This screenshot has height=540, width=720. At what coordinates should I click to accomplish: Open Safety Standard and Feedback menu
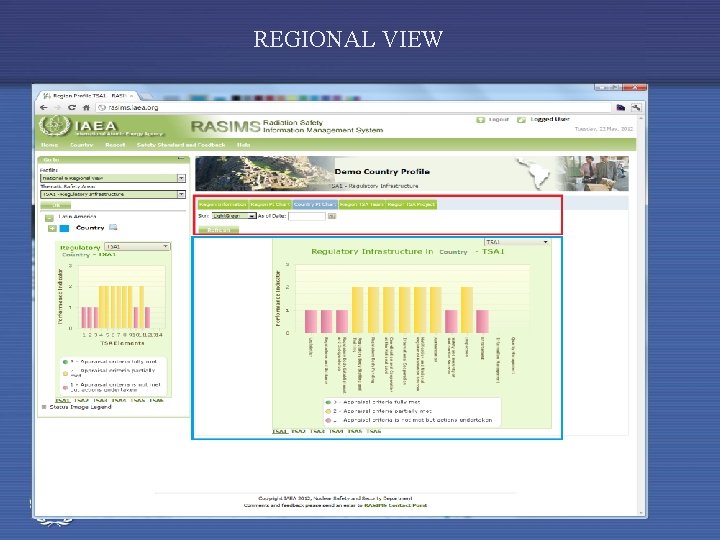pos(181,145)
